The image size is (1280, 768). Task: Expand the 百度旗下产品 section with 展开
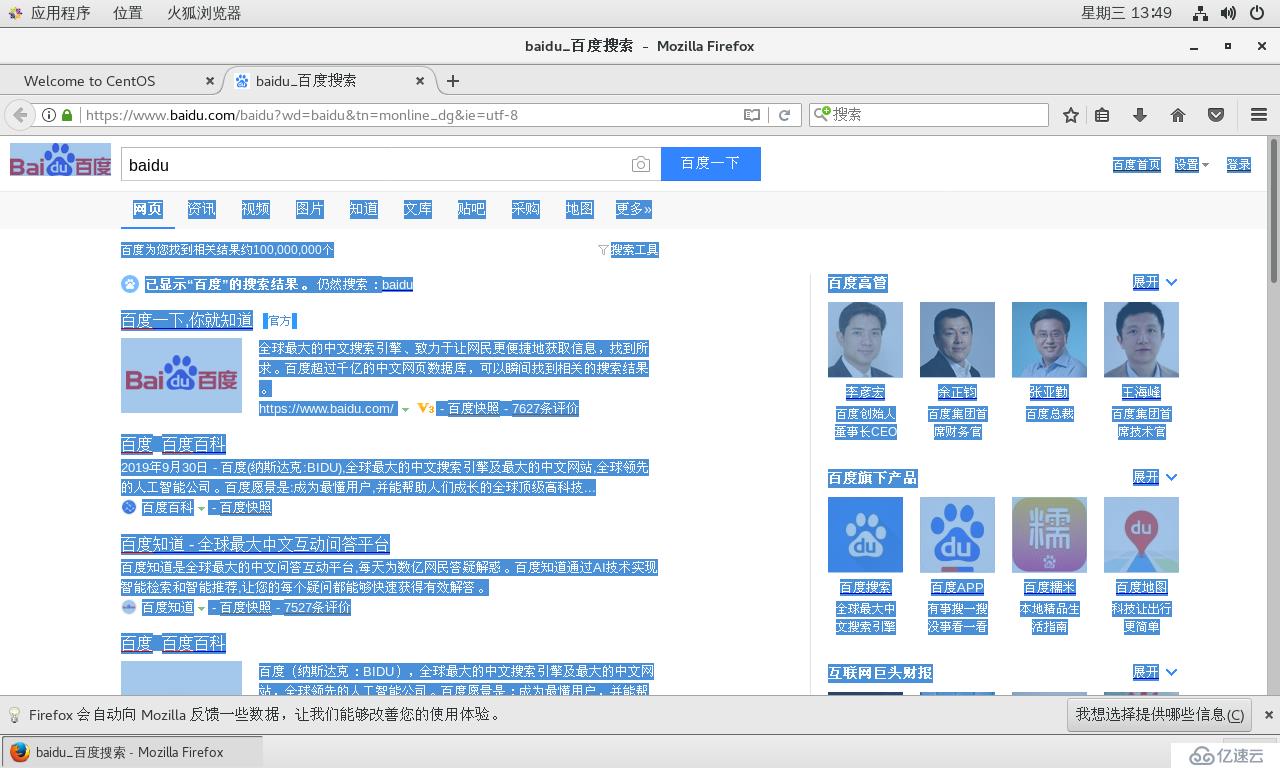[1155, 478]
